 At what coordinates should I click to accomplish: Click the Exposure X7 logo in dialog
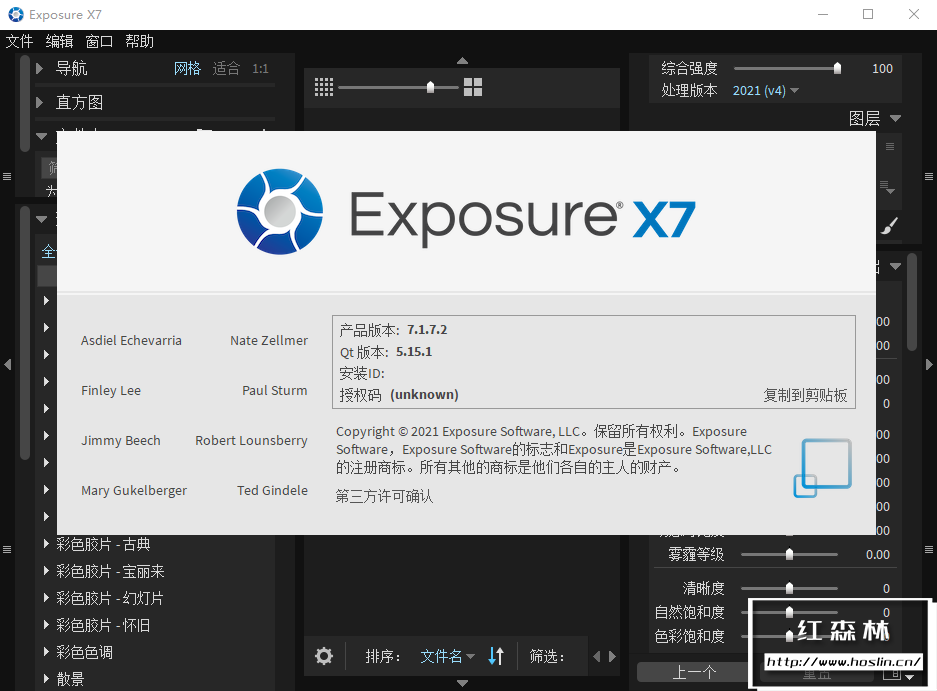coord(466,213)
